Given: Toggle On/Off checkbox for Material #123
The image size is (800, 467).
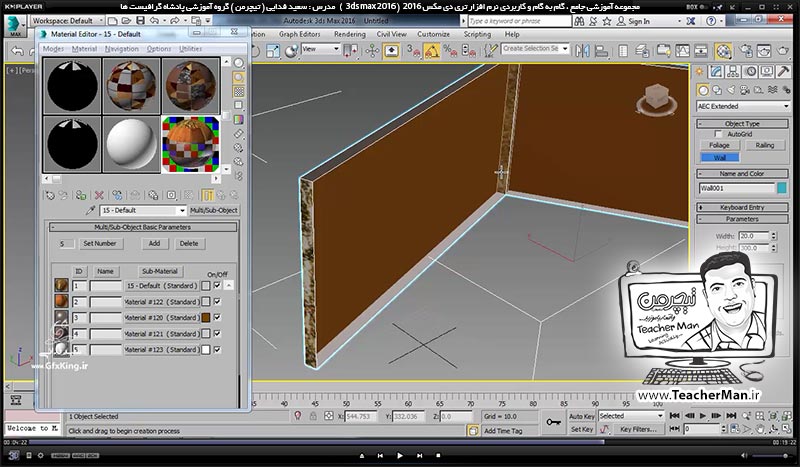Looking at the screenshot, I should coord(217,350).
